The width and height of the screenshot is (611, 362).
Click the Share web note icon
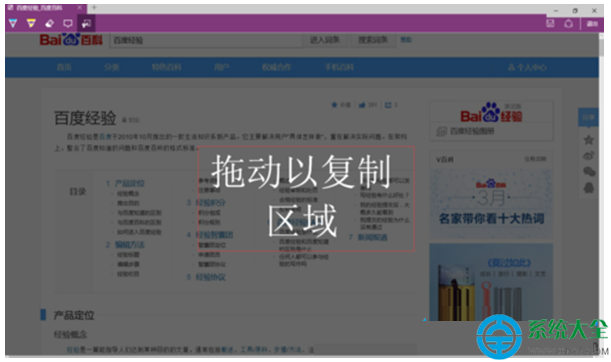(x=568, y=23)
